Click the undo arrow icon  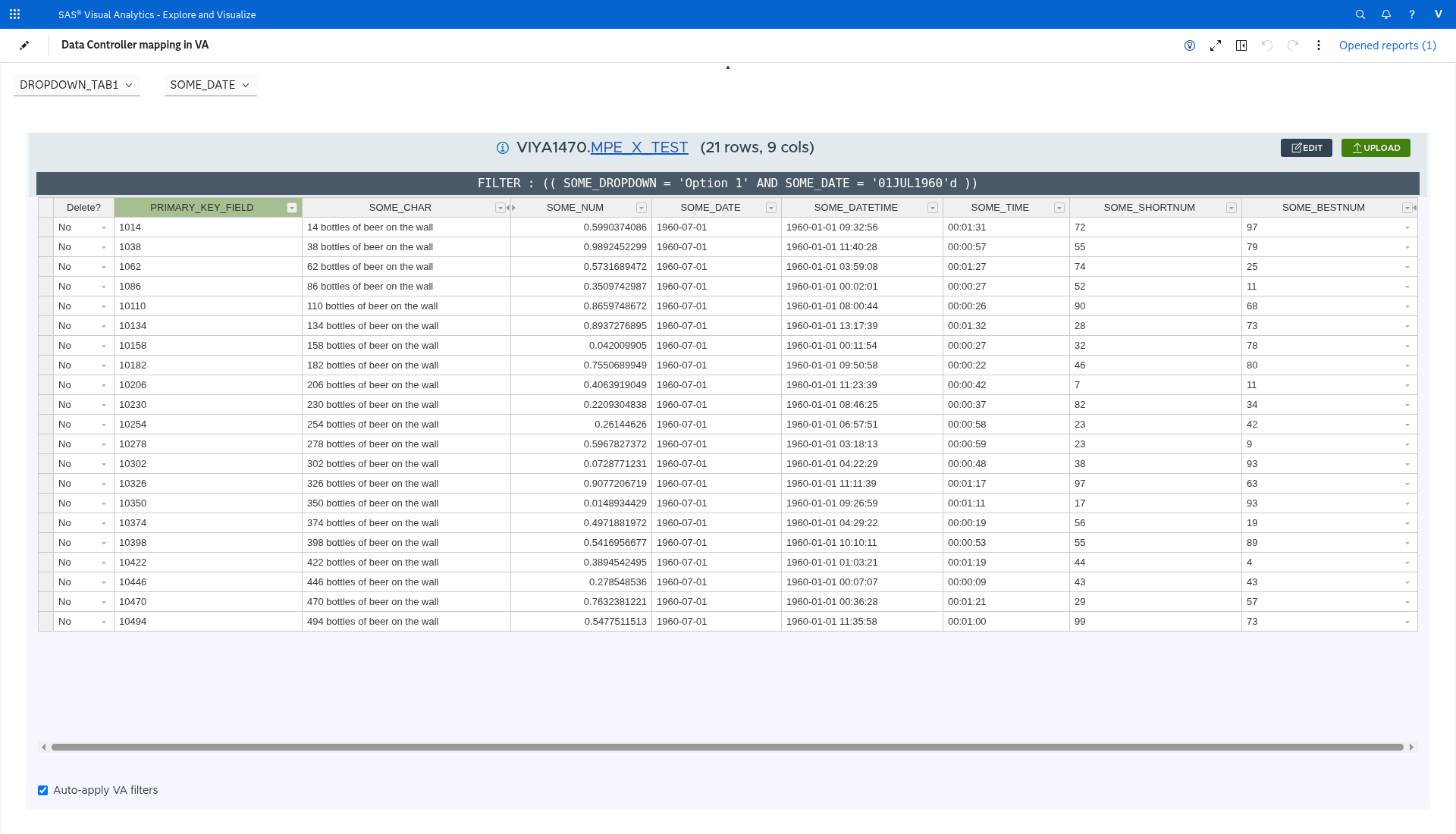[x=1267, y=45]
